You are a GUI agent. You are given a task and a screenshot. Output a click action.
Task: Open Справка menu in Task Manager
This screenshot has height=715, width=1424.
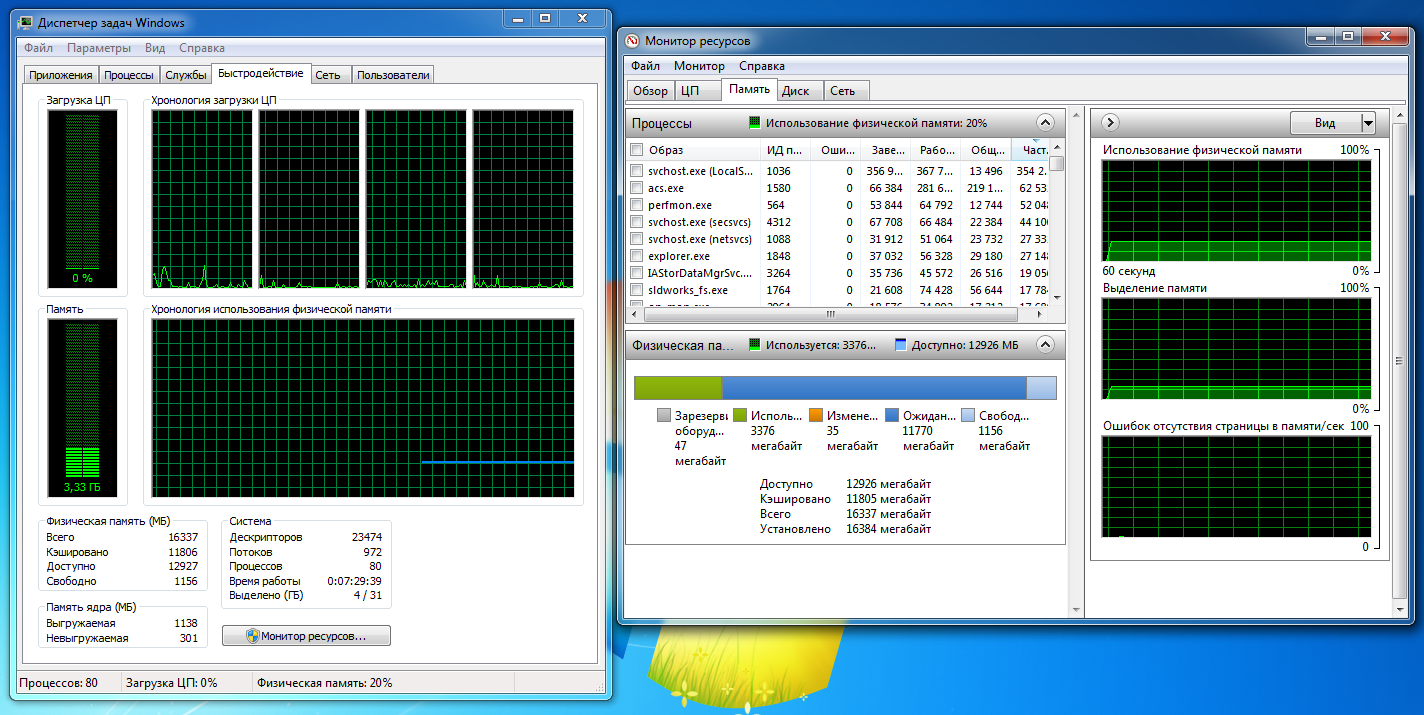[202, 48]
